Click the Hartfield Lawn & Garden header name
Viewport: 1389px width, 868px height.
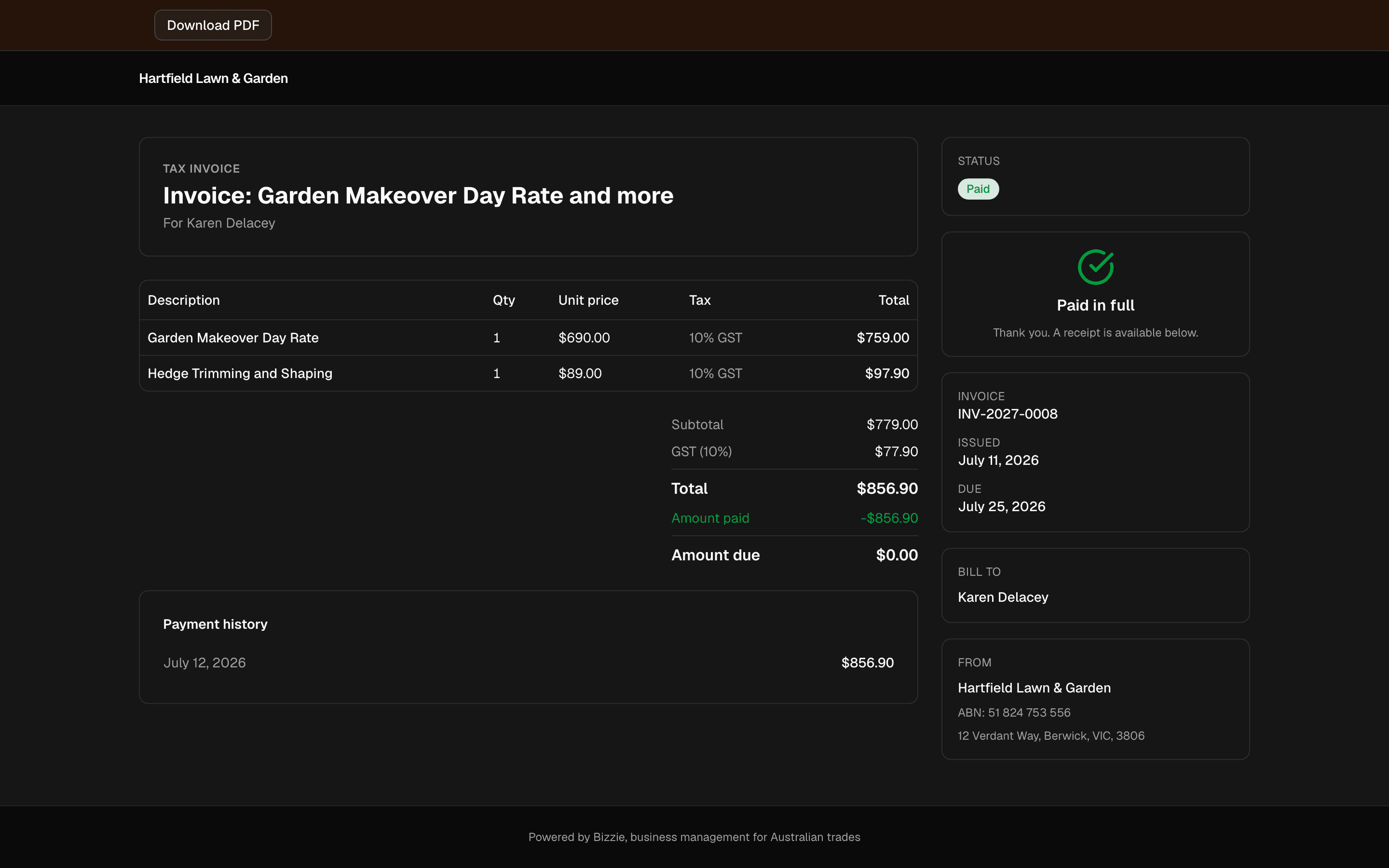pos(214,79)
